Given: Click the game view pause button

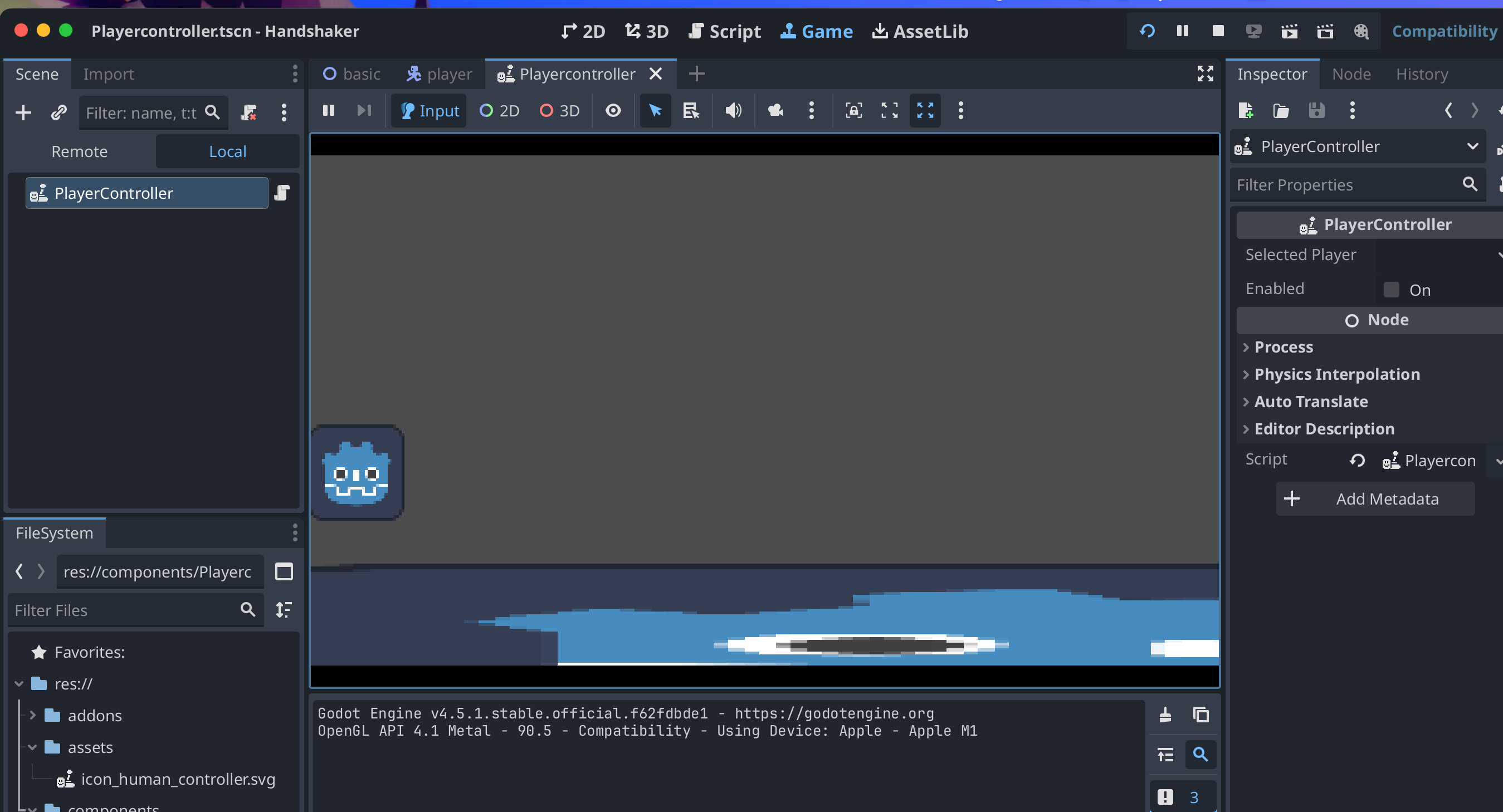Looking at the screenshot, I should (x=329, y=110).
